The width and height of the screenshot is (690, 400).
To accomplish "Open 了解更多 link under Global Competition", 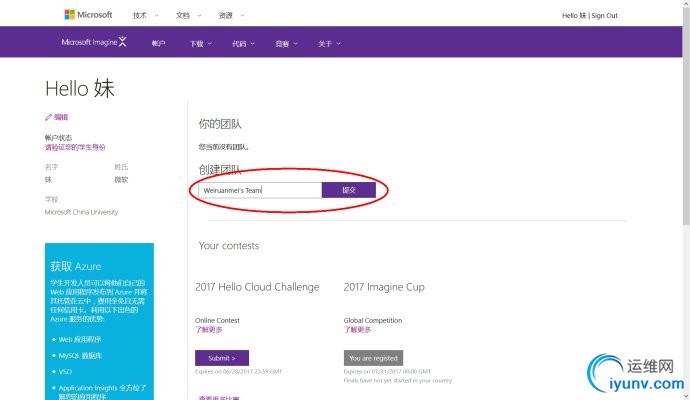I will [x=357, y=330].
